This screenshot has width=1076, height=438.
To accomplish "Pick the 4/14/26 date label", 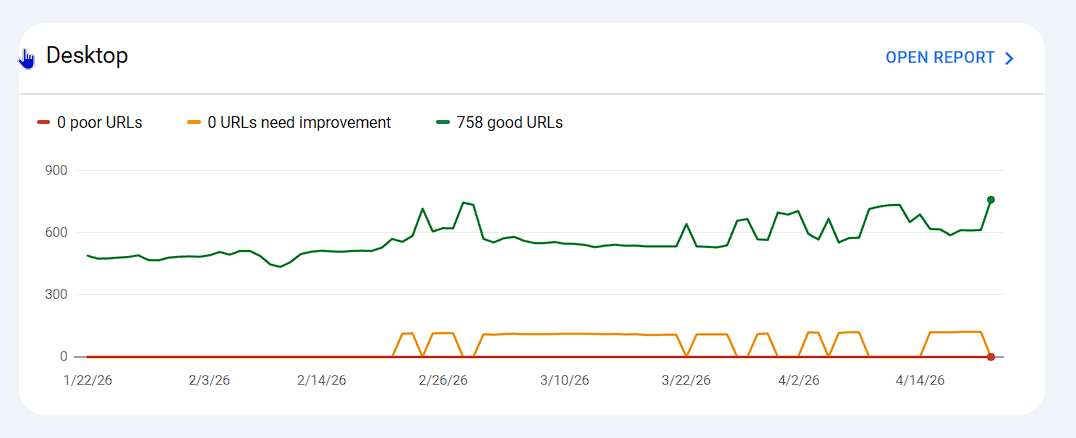I will click(x=921, y=380).
